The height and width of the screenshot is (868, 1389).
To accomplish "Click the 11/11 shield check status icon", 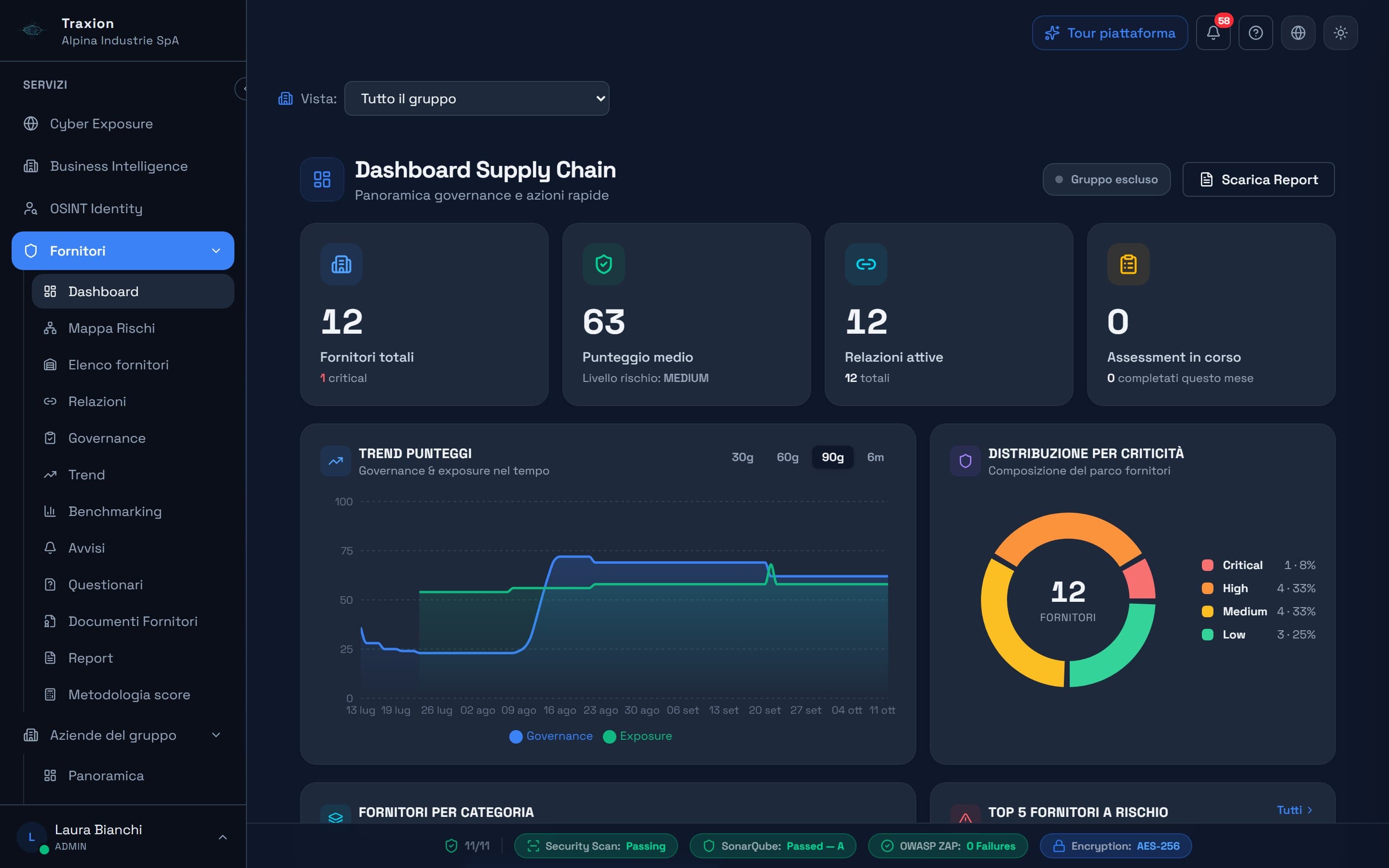I will (x=451, y=846).
